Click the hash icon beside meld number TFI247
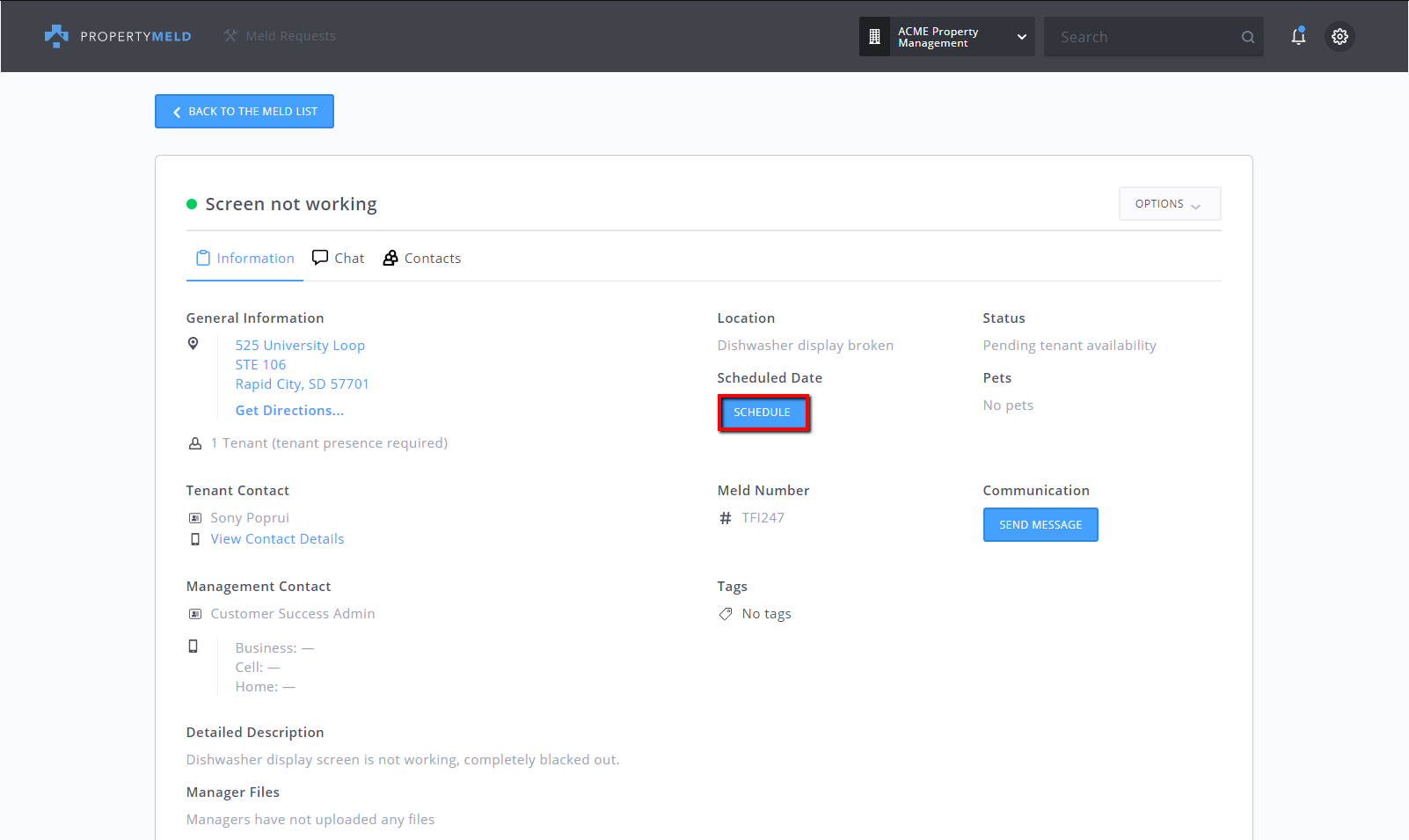The image size is (1409, 840). coord(725,518)
